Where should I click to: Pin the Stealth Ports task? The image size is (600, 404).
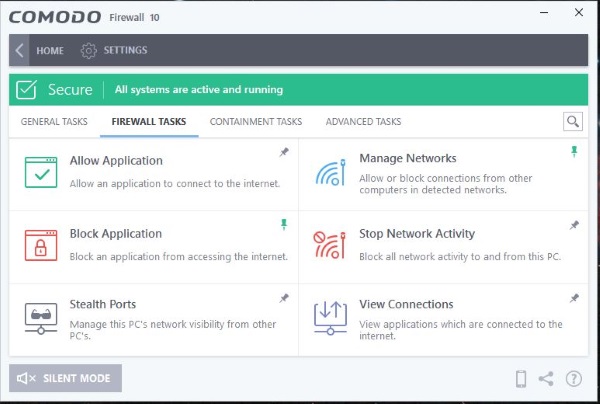click(284, 298)
